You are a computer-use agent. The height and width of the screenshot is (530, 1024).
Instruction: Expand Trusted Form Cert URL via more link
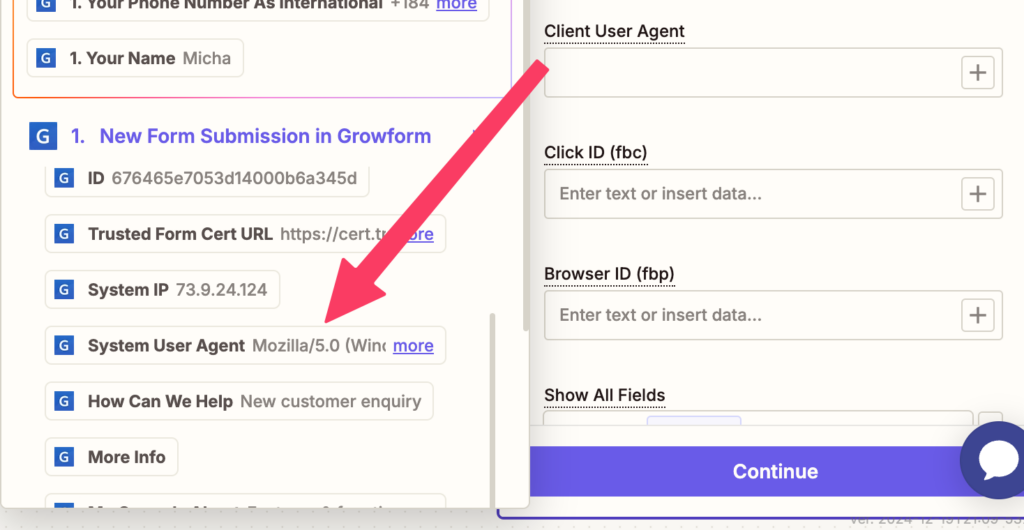coord(418,234)
